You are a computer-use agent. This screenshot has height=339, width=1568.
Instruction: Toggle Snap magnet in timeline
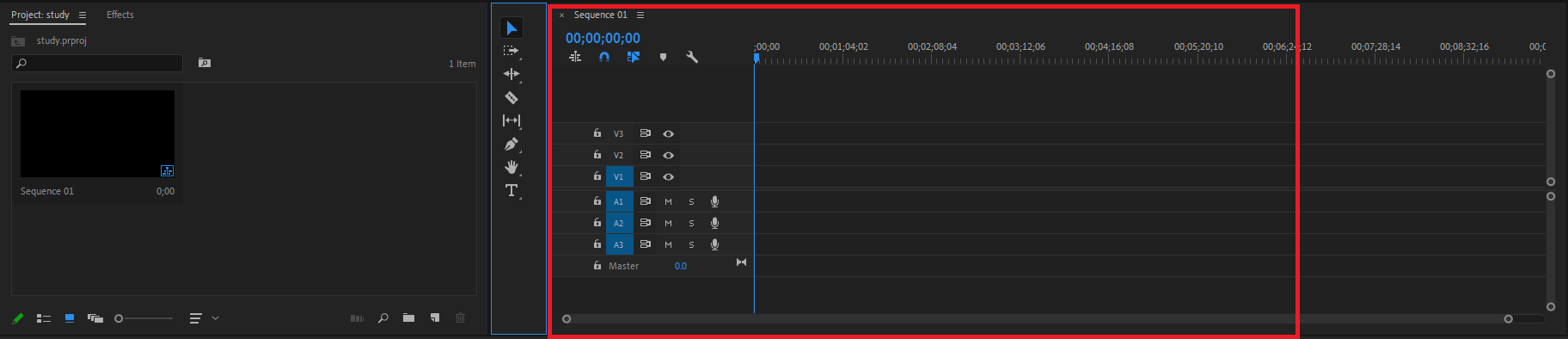coord(604,57)
